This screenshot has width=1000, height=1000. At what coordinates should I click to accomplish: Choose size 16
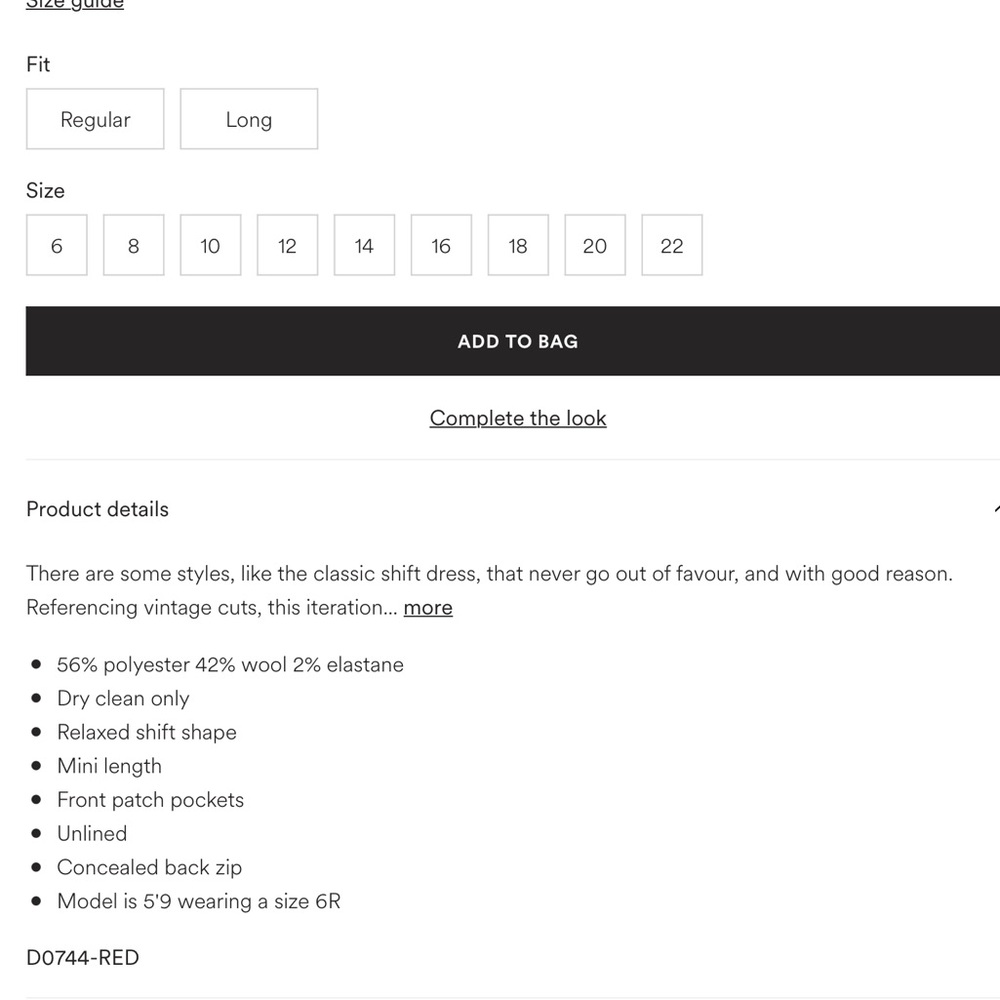click(x=441, y=246)
